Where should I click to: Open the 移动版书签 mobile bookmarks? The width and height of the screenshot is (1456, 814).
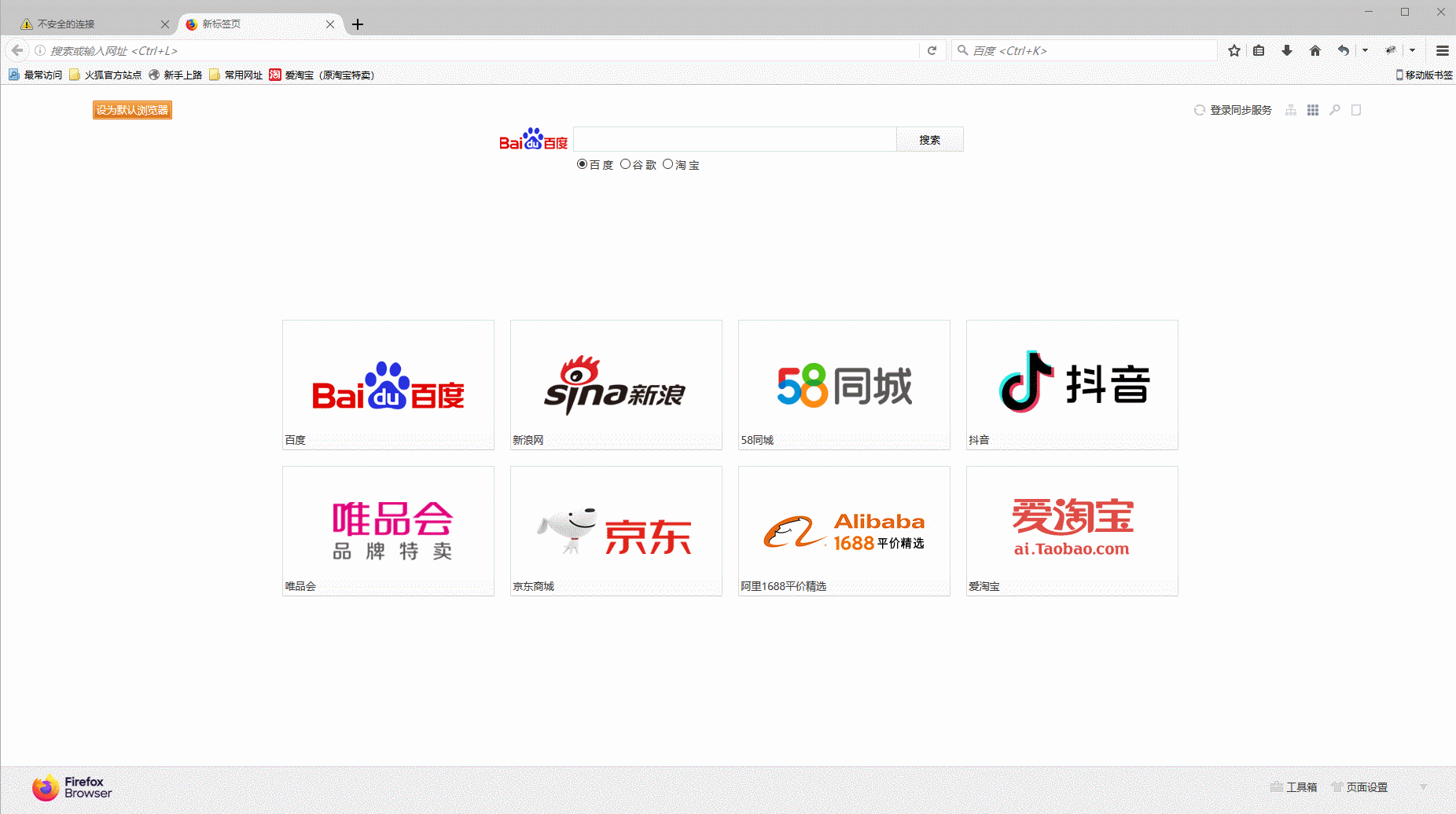point(1424,75)
